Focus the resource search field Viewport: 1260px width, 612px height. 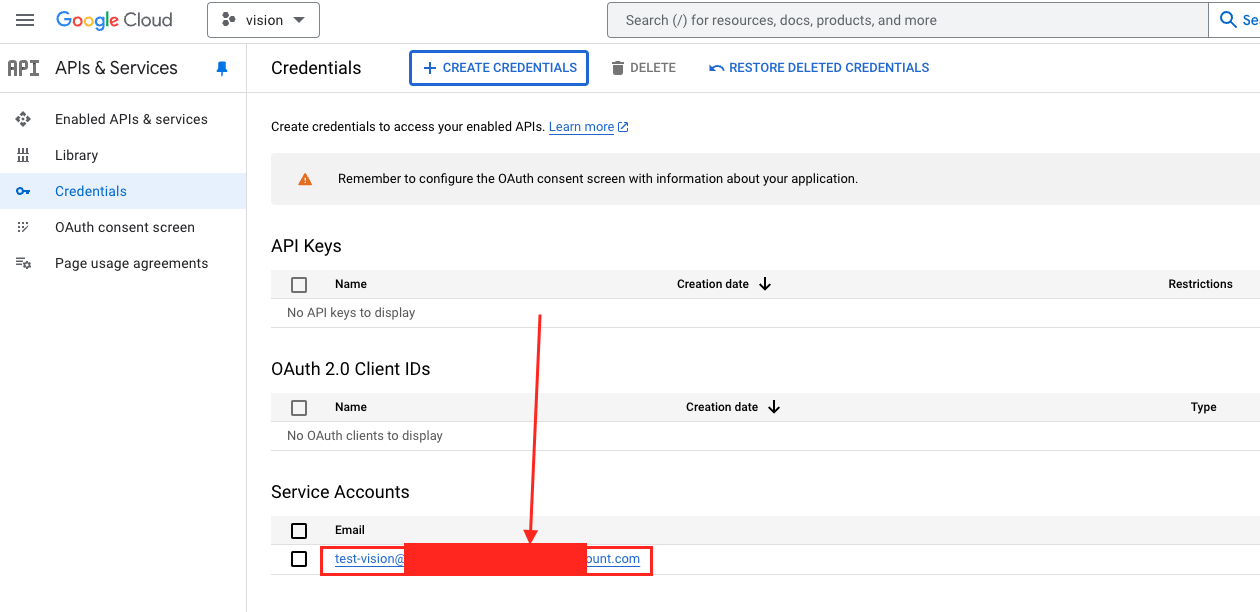pyautogui.click(x=907, y=20)
